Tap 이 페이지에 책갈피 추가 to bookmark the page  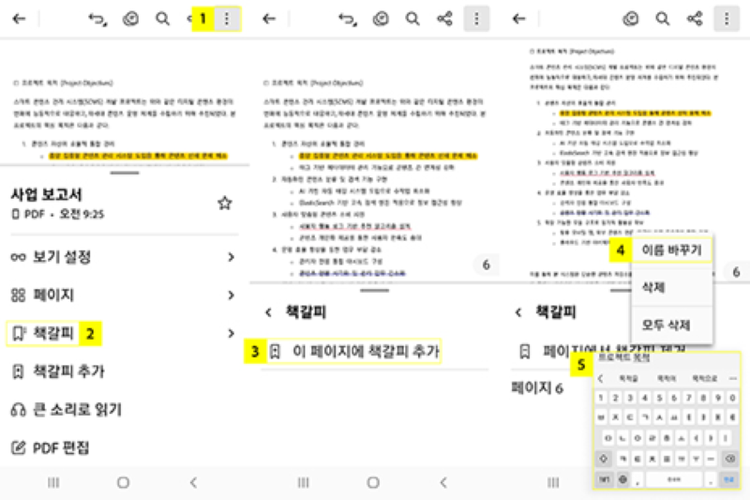(x=353, y=351)
